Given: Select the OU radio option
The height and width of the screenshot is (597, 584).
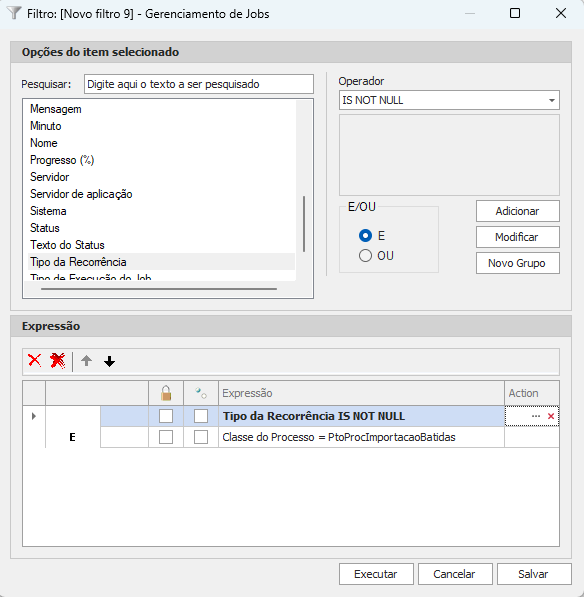Looking at the screenshot, I should (365, 255).
